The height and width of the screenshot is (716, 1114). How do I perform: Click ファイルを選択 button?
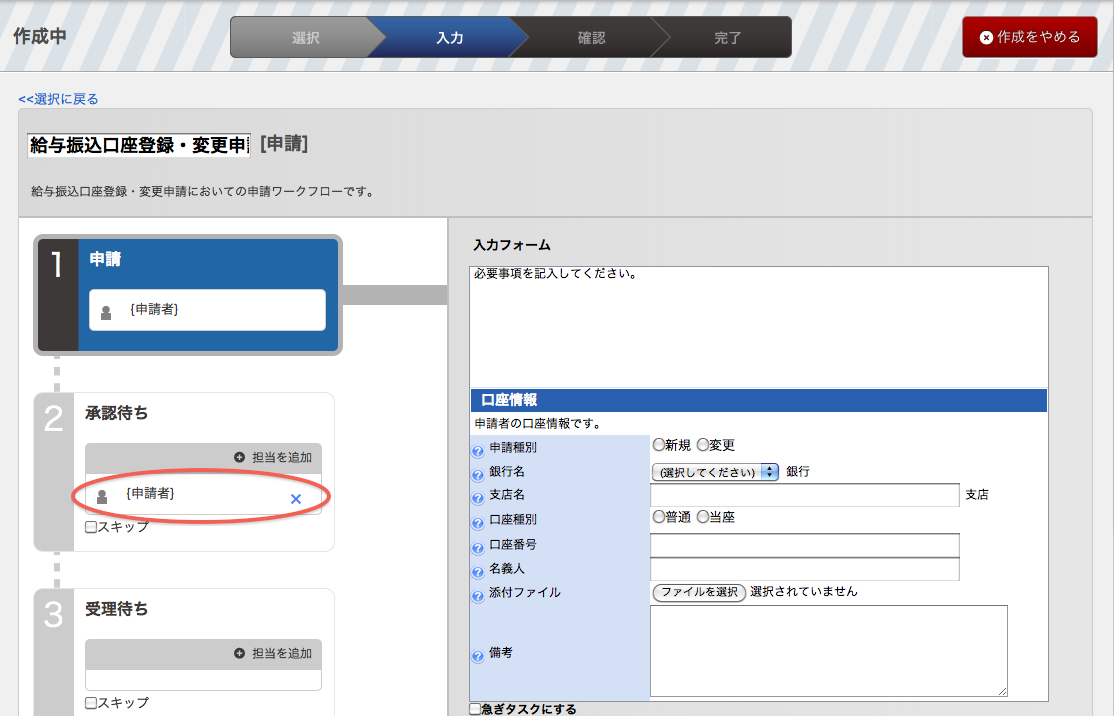699,592
